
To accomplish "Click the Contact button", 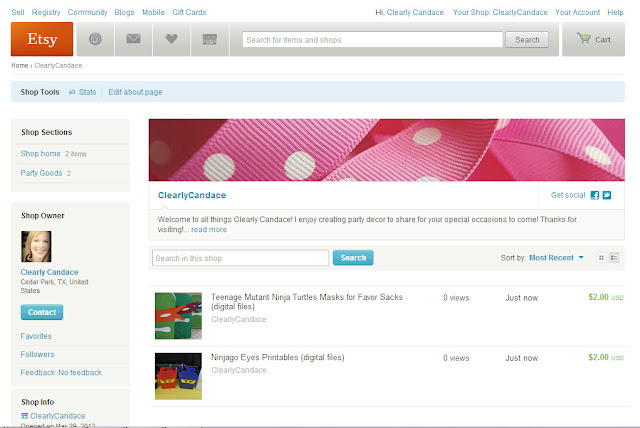I will (42, 312).
